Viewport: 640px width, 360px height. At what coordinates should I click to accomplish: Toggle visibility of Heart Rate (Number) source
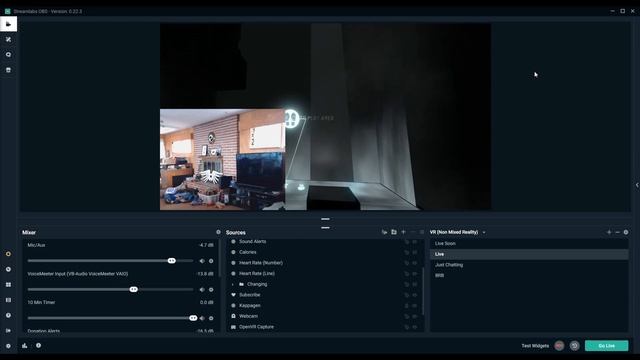point(415,263)
